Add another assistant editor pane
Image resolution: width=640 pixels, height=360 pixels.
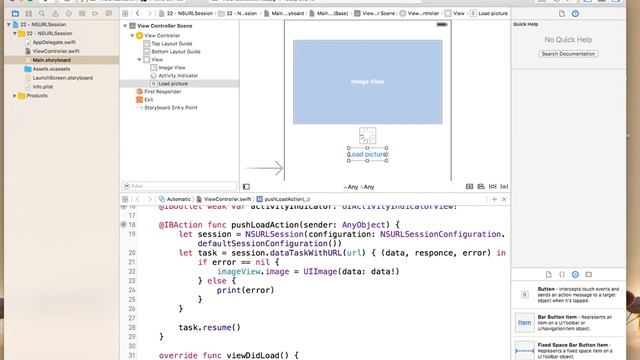[x=494, y=199]
